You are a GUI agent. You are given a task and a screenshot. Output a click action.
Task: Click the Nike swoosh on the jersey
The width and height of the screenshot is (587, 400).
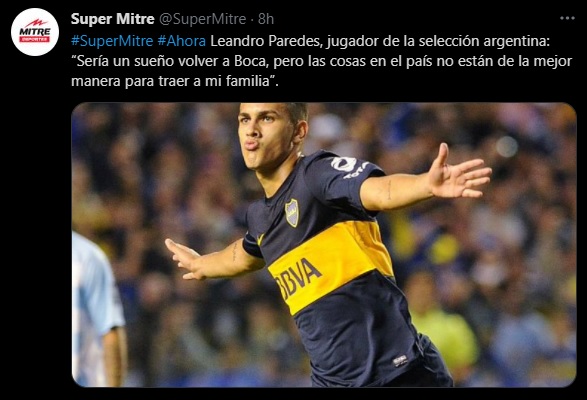coord(260,239)
